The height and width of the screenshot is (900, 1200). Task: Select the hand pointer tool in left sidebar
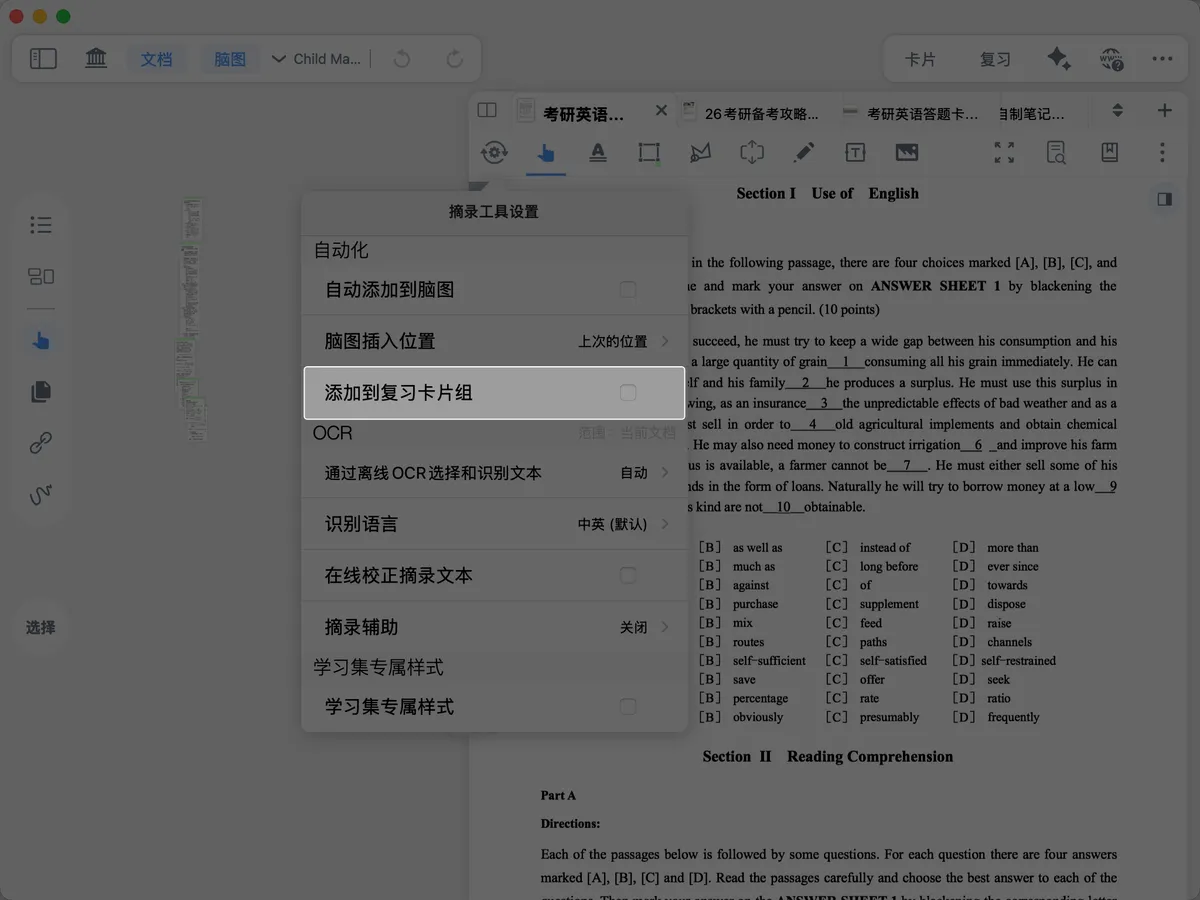(41, 341)
